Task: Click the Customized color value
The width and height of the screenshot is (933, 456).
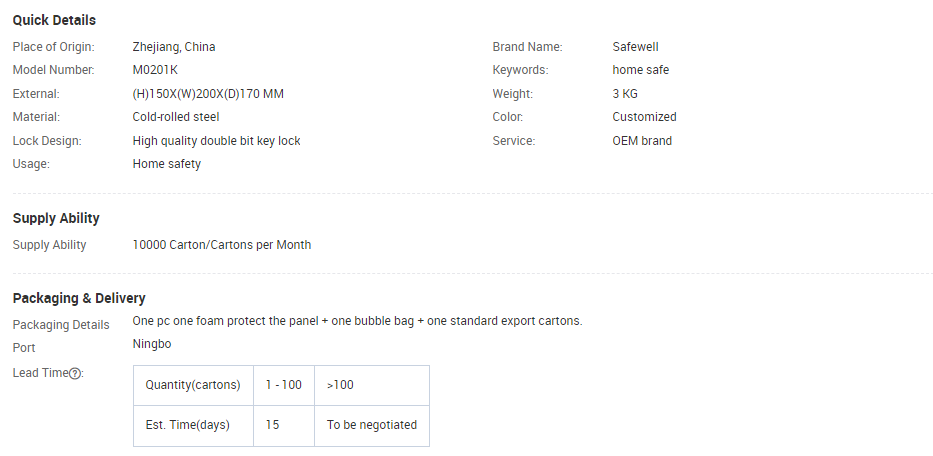Action: 644,117
